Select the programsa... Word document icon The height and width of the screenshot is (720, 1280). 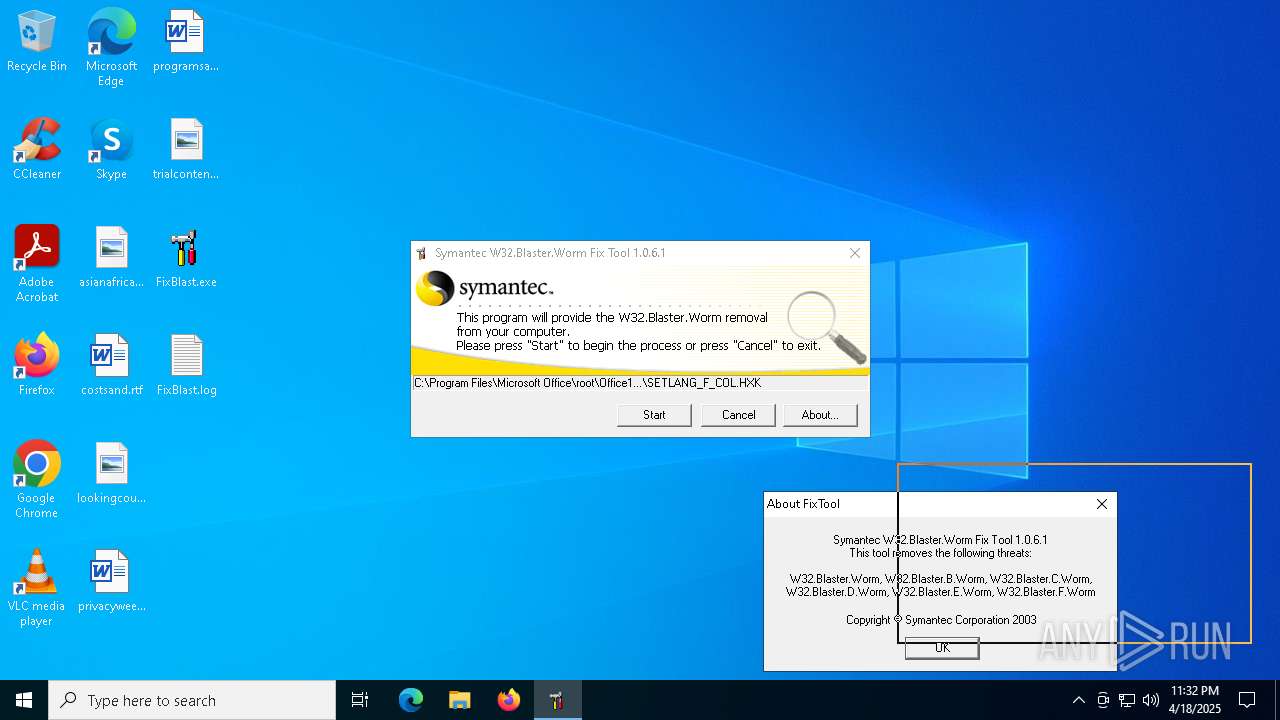click(x=186, y=42)
